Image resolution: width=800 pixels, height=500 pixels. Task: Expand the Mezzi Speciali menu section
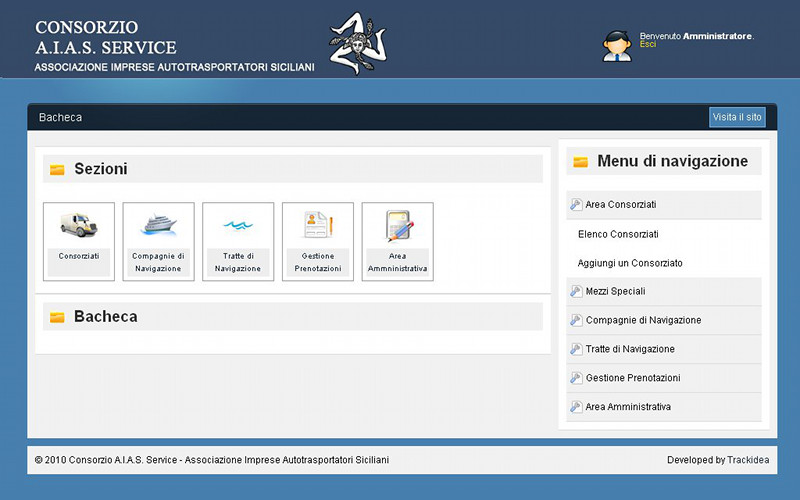pyautogui.click(x=664, y=291)
